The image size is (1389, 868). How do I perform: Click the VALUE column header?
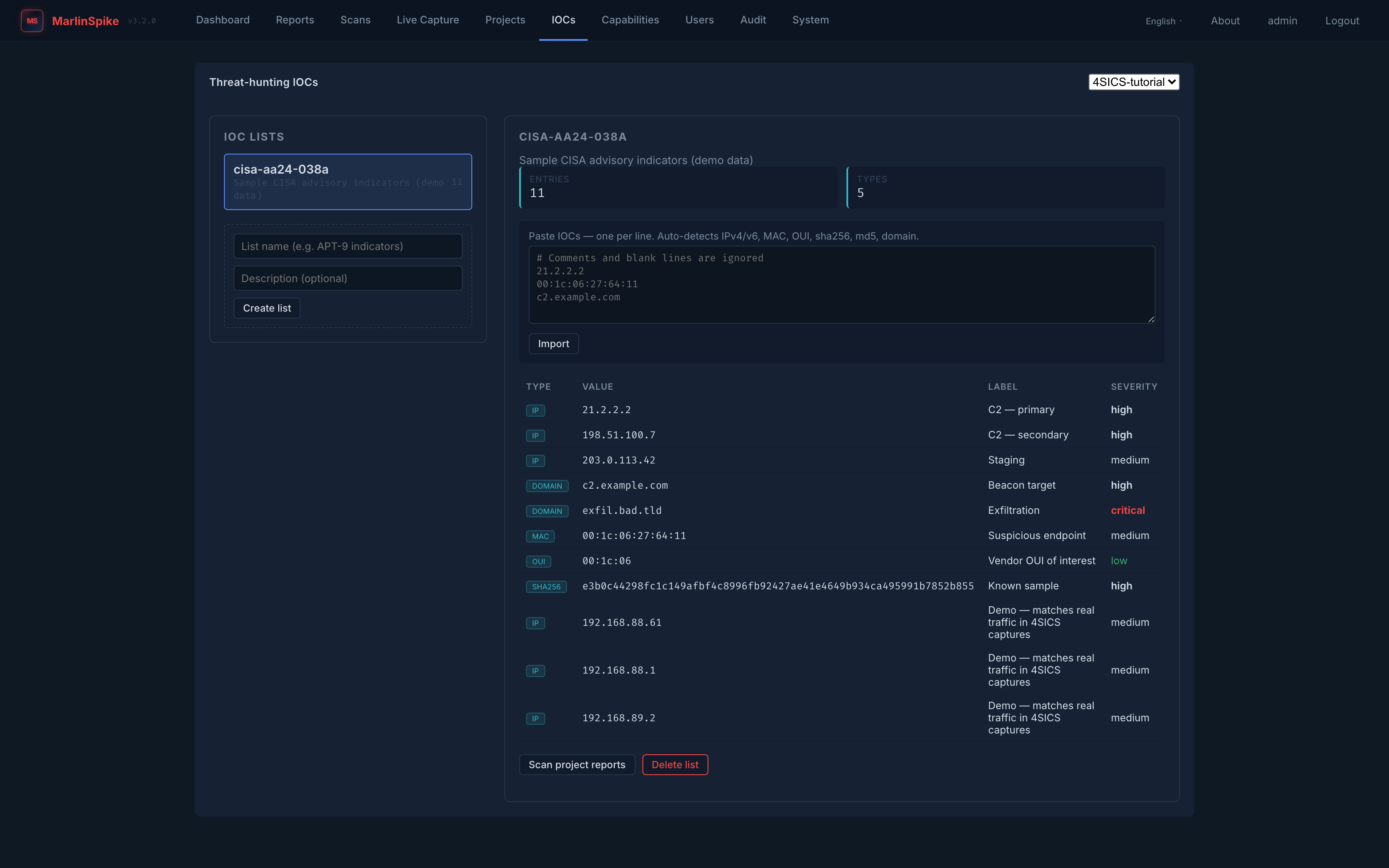[x=598, y=387]
